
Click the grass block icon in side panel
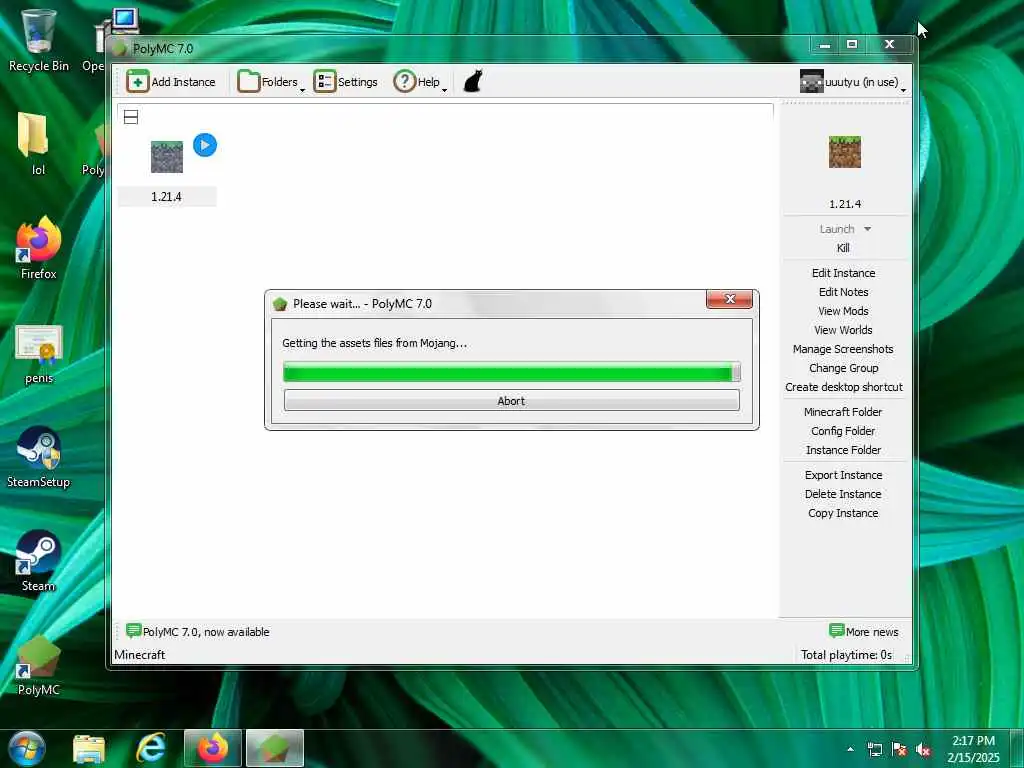pos(844,152)
